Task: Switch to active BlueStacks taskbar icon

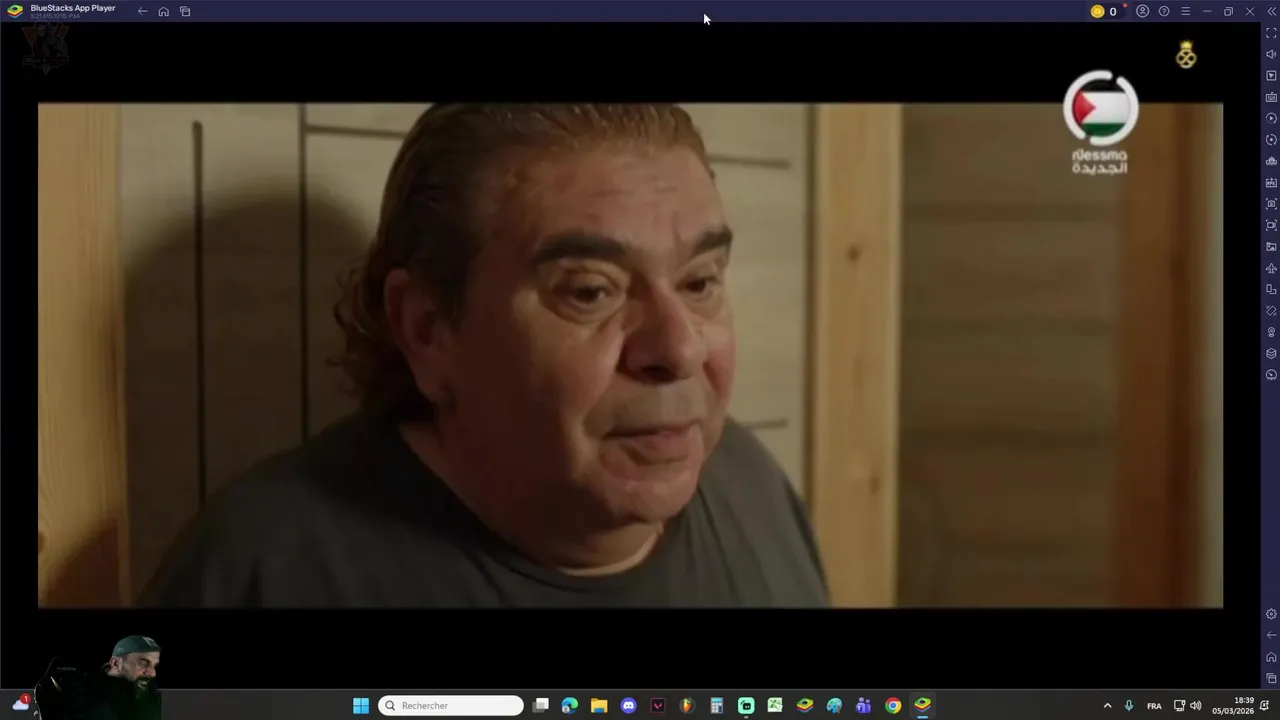Action: pos(923,706)
